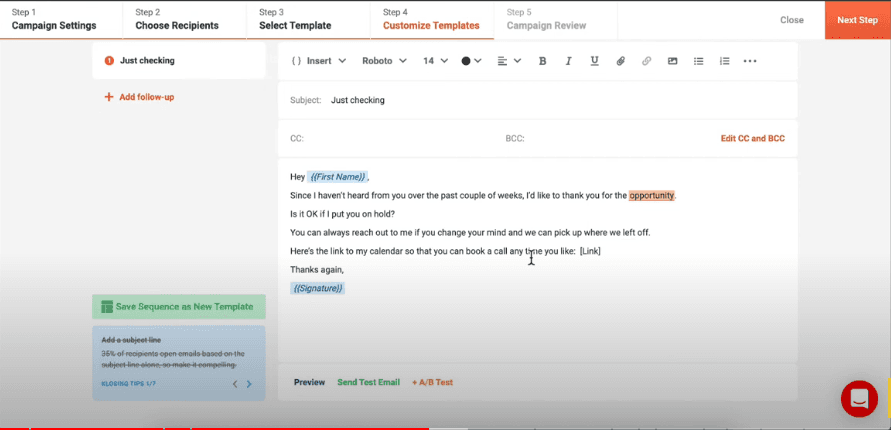Open the text color picker
This screenshot has width=891, height=430.
point(471,61)
